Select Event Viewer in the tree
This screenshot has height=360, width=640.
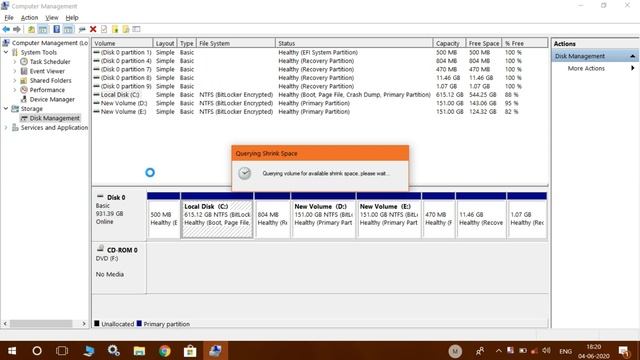pos(47,71)
